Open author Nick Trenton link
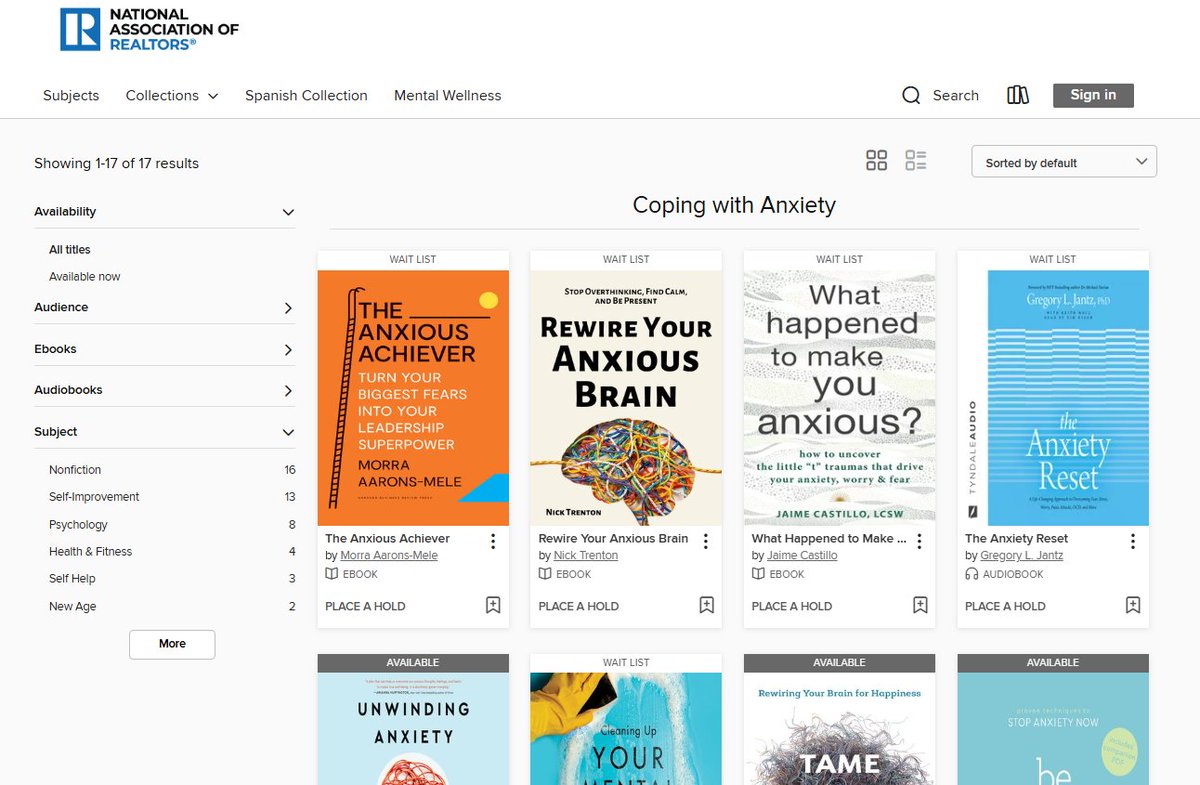Screen dimensions: 1200x785 coord(586,556)
